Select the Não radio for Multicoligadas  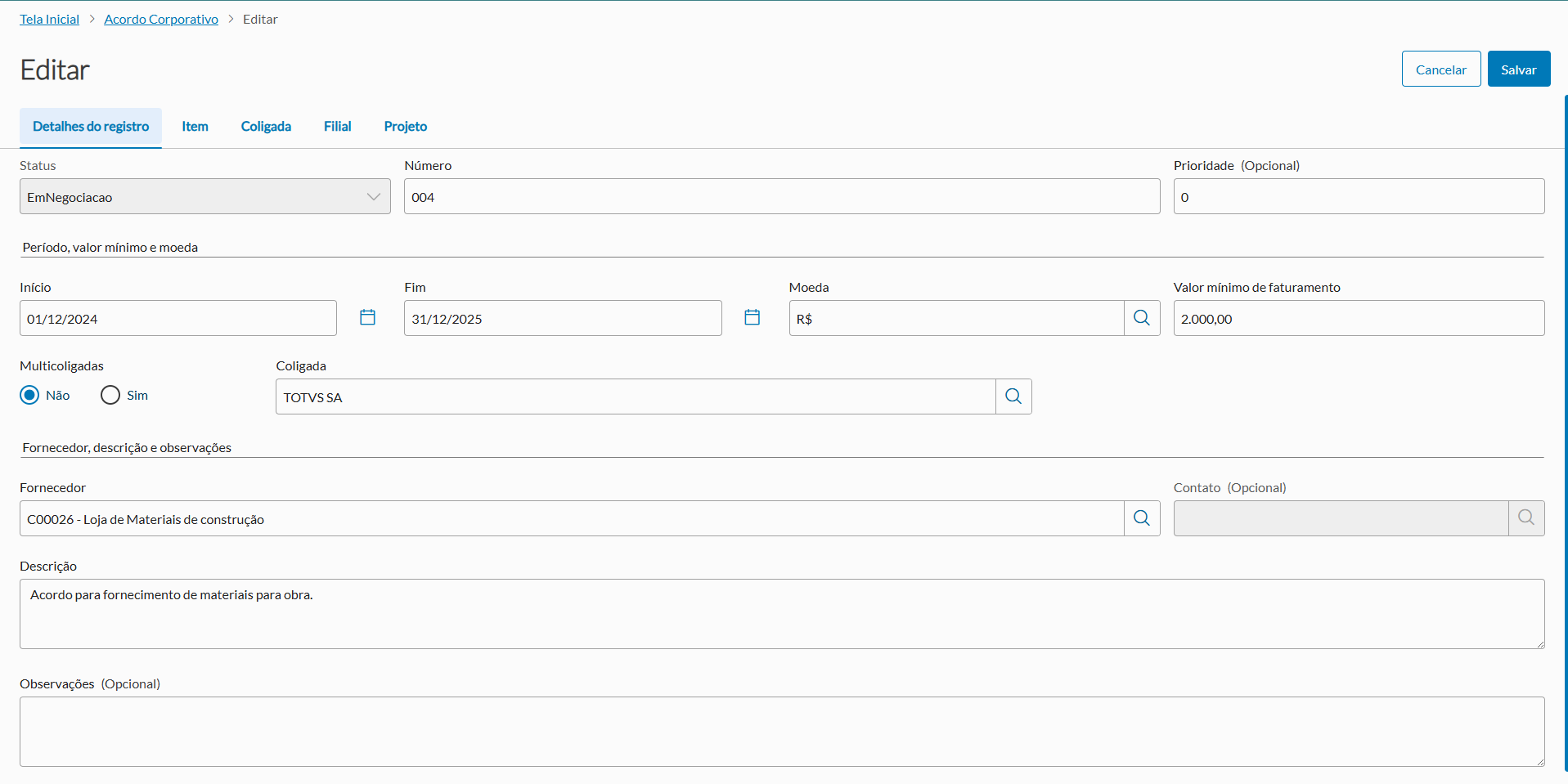point(30,396)
